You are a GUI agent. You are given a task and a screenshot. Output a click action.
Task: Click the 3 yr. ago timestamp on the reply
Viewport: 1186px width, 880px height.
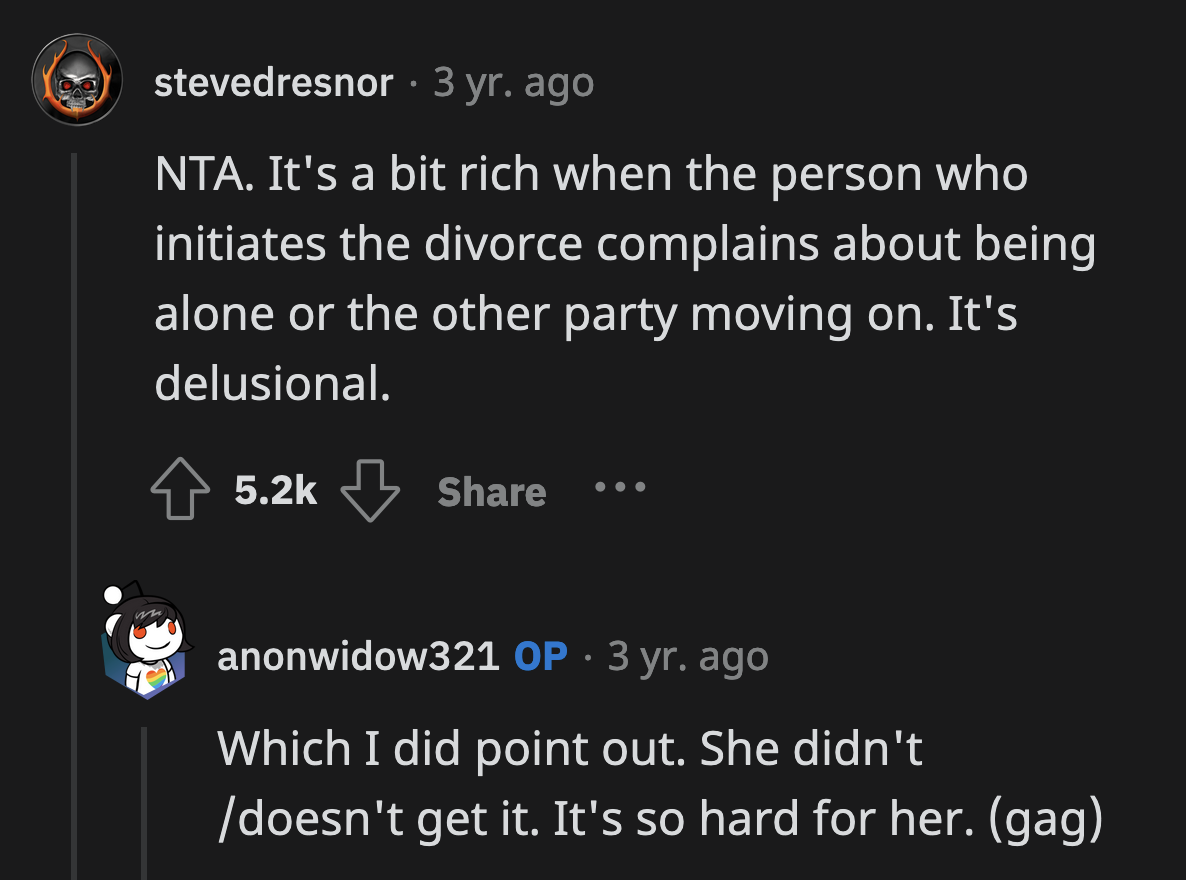[x=687, y=656]
